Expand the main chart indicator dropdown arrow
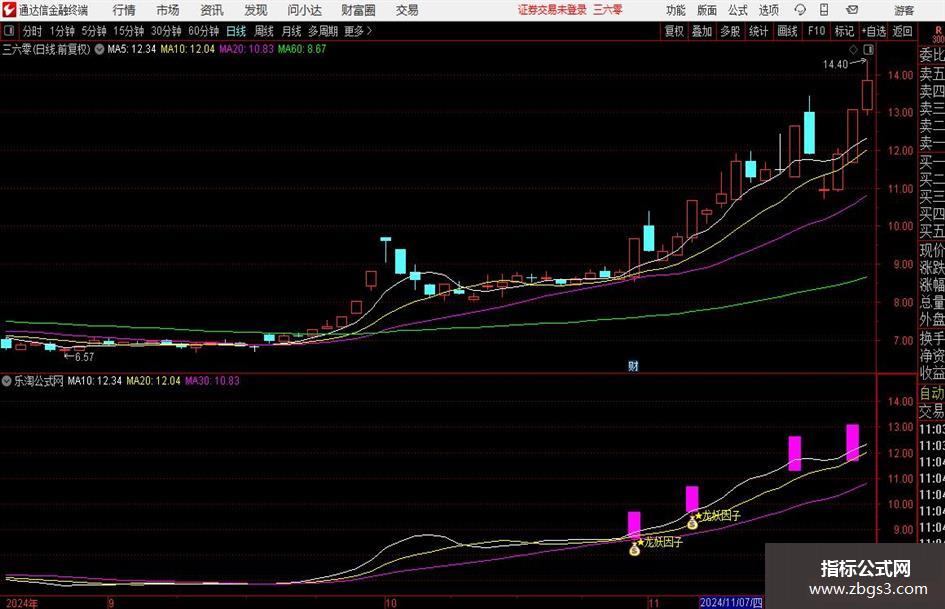Viewport: 945px width, 609px height. click(x=99, y=49)
